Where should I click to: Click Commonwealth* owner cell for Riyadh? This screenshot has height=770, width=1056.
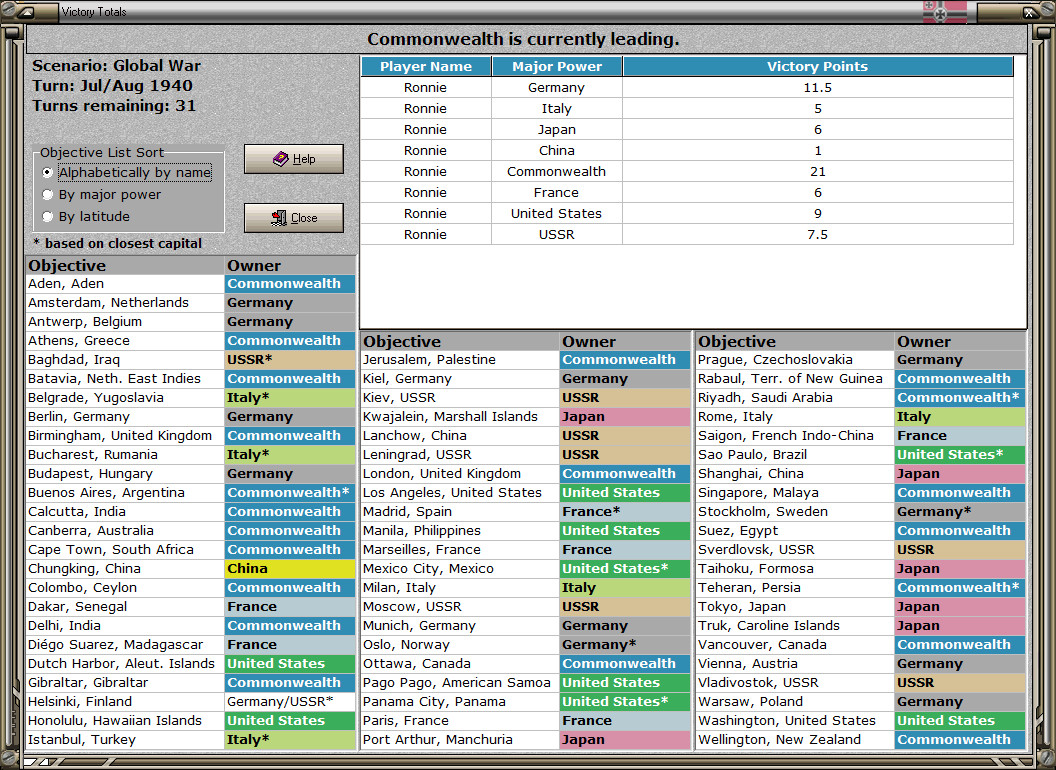pyautogui.click(x=960, y=397)
